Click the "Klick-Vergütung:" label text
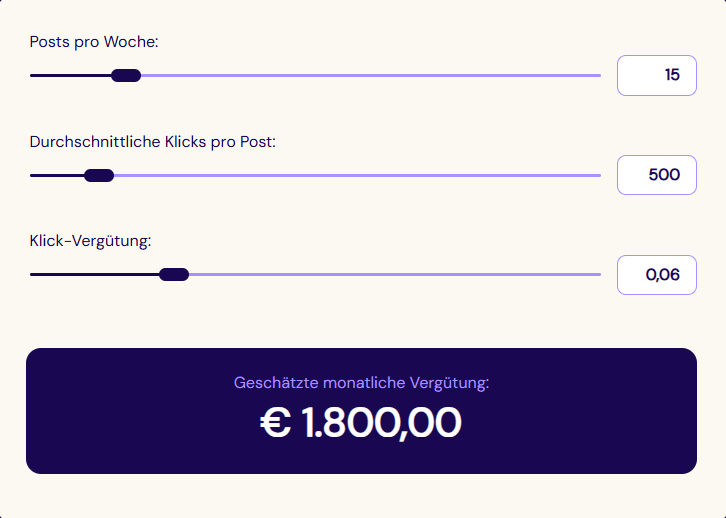This screenshot has width=726, height=518. coord(90,241)
